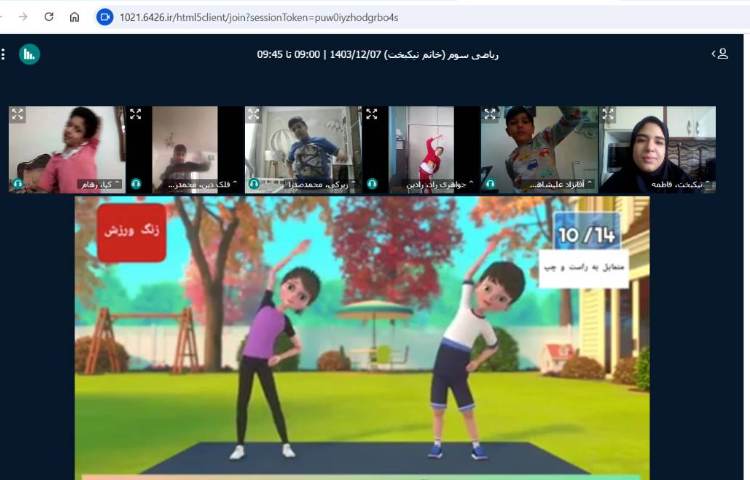Click the camera site permission icon in the address bar
Screen dimensions: 750x480
105,17
